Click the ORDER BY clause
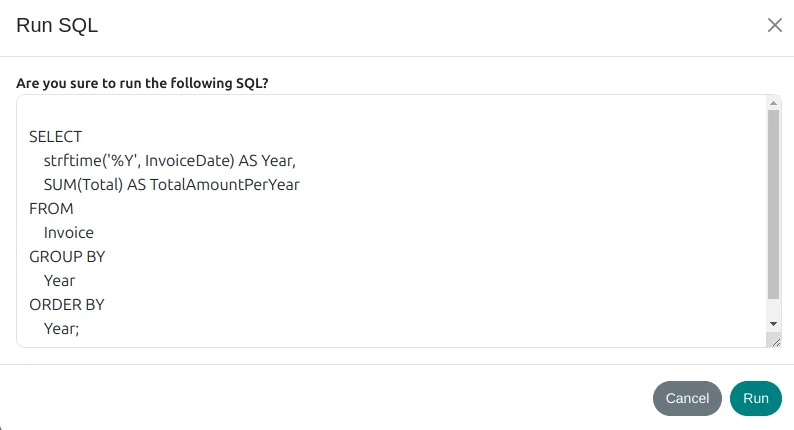Screen dimensions: 794x430 [x=67, y=304]
